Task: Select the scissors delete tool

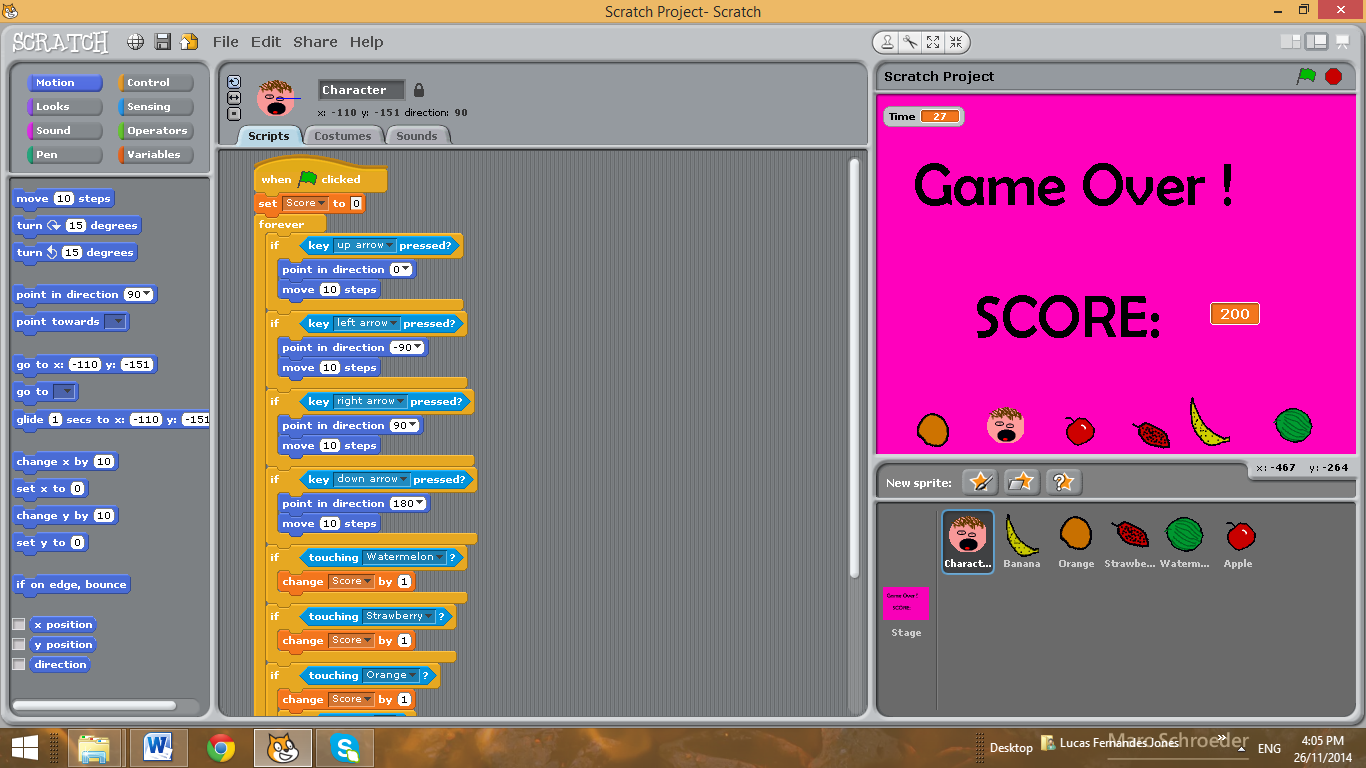Action: [910, 42]
